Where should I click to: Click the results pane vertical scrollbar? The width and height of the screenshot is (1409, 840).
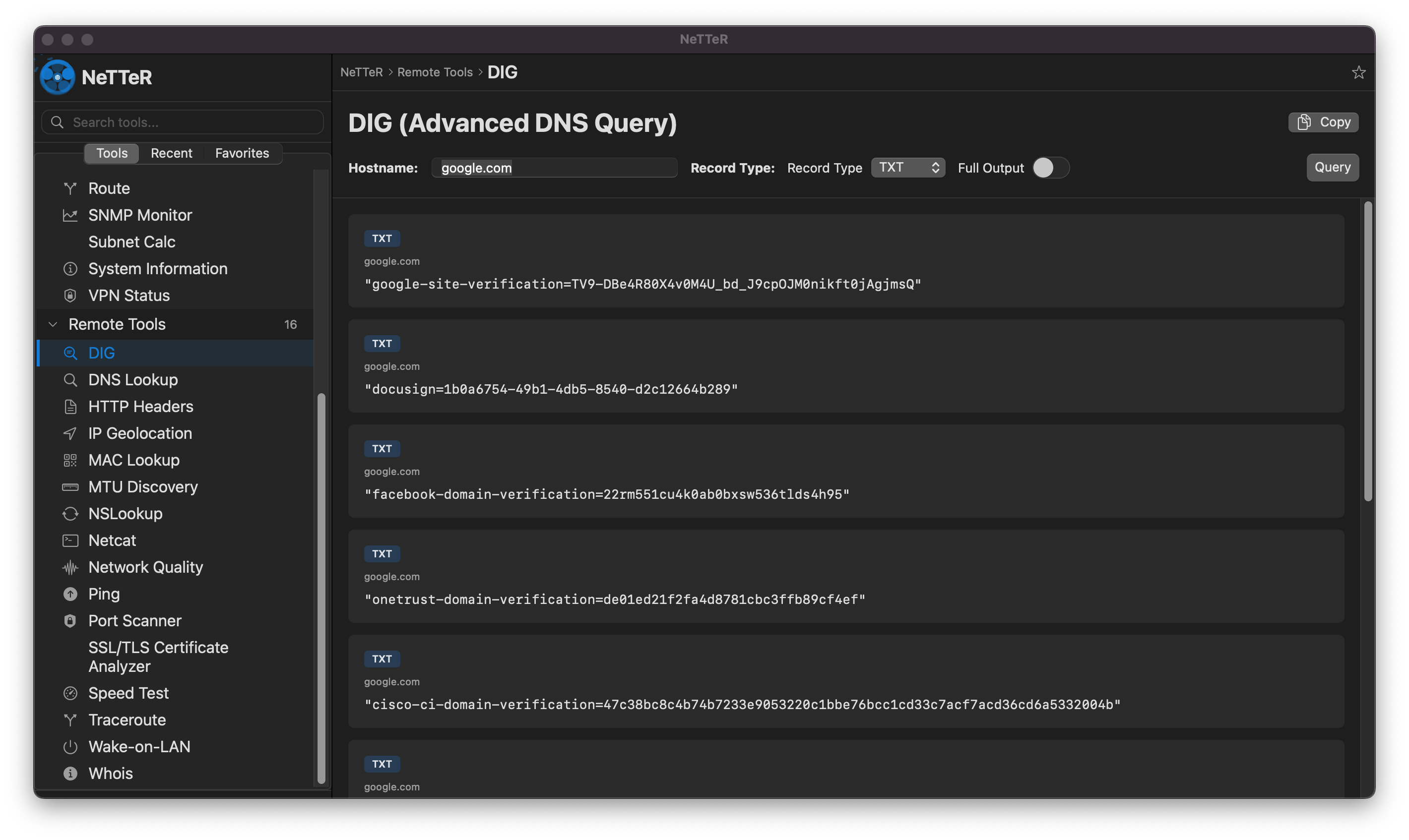click(1368, 351)
